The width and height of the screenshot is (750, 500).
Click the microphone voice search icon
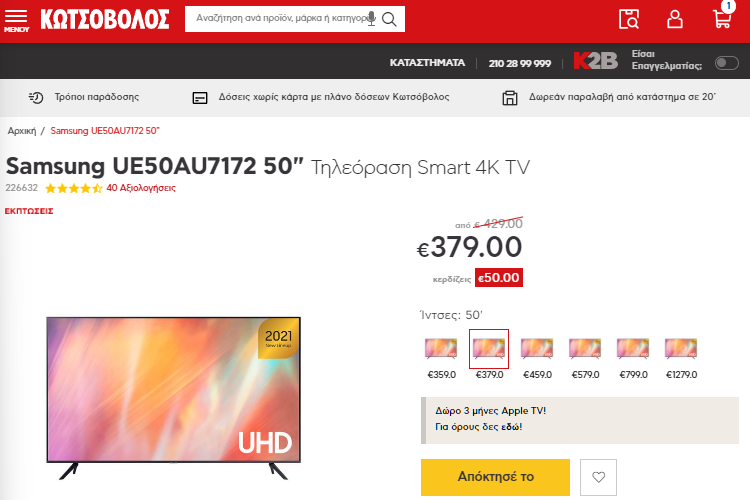[x=371, y=19]
